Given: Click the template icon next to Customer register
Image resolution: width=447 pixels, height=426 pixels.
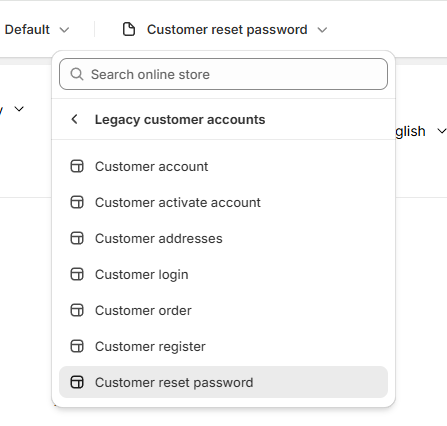Looking at the screenshot, I should point(77,346).
